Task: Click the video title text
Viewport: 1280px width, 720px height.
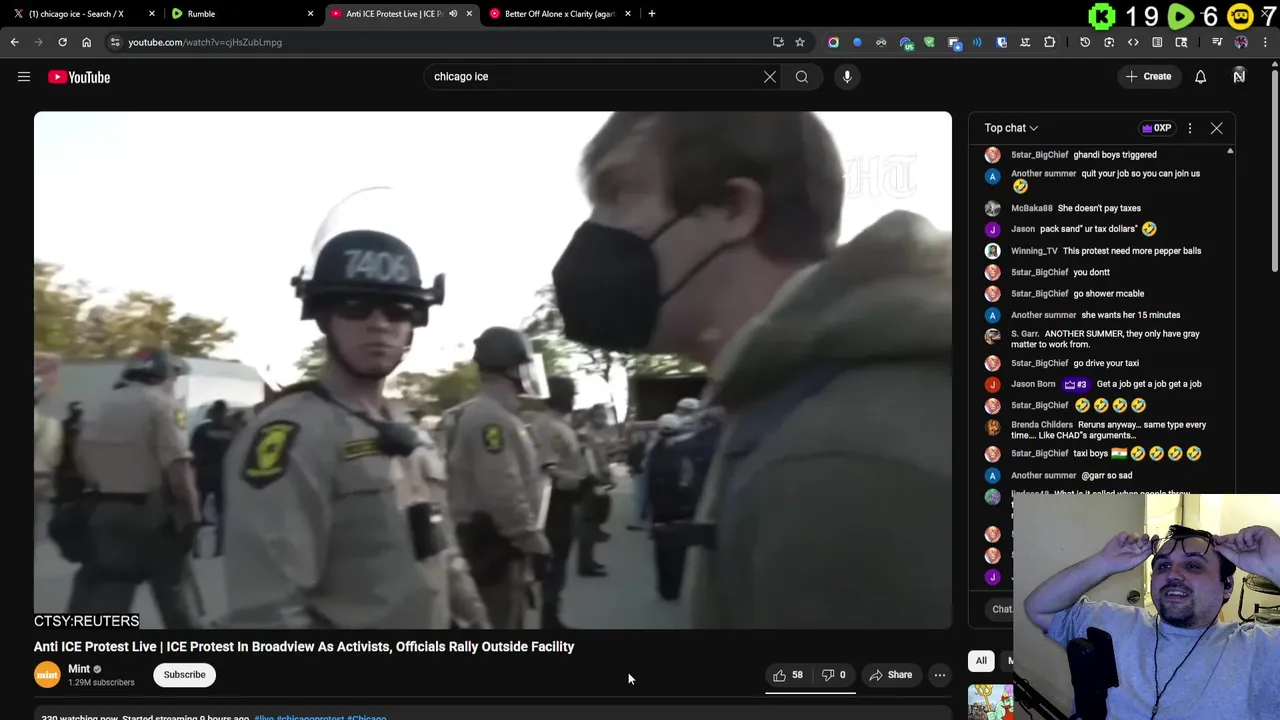Action: click(304, 647)
